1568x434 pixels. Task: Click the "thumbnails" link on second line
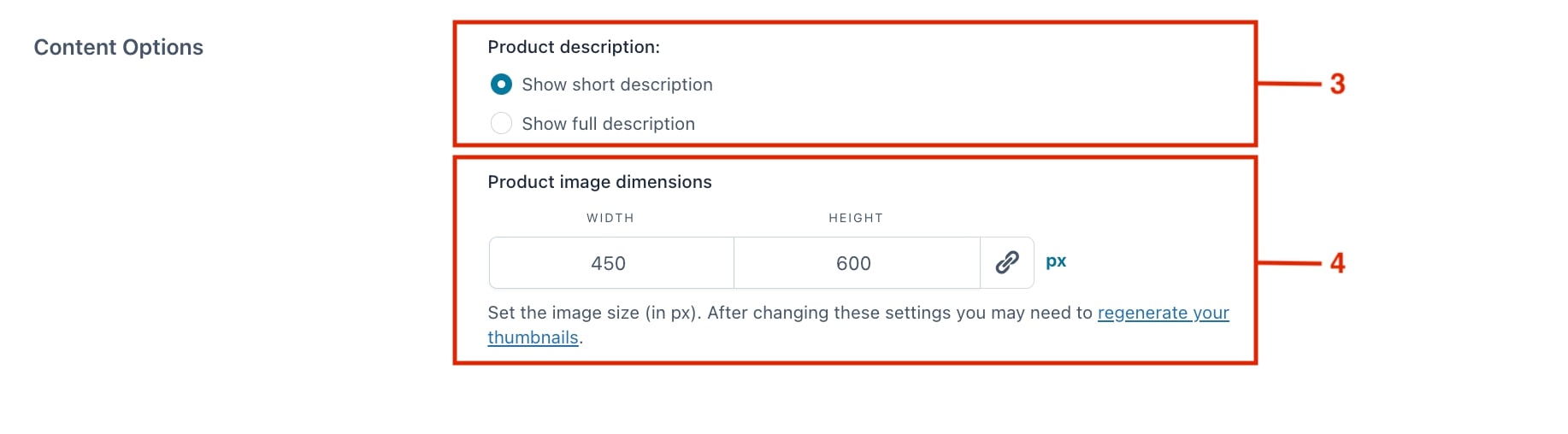coord(533,337)
